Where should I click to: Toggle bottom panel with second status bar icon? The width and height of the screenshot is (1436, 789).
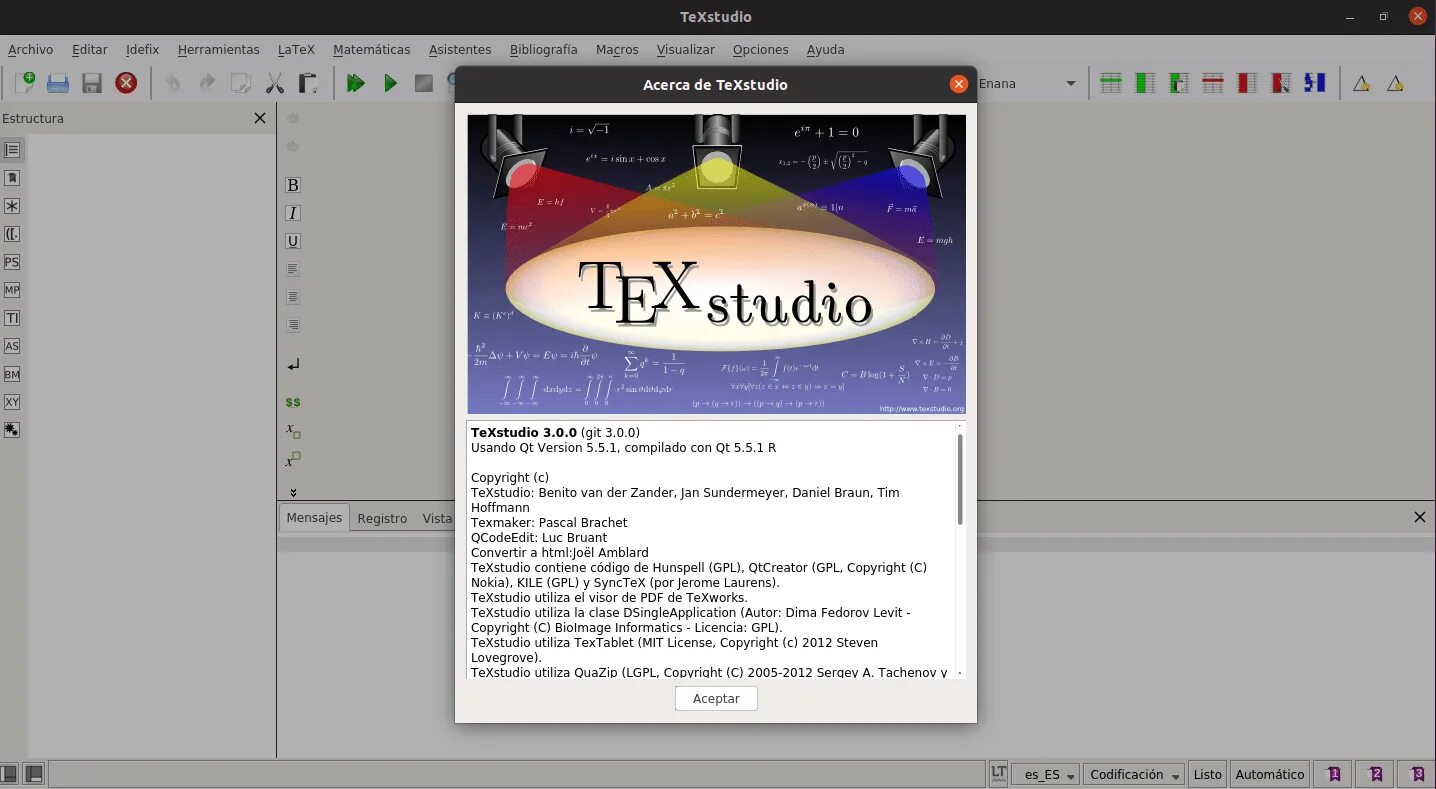[33, 774]
